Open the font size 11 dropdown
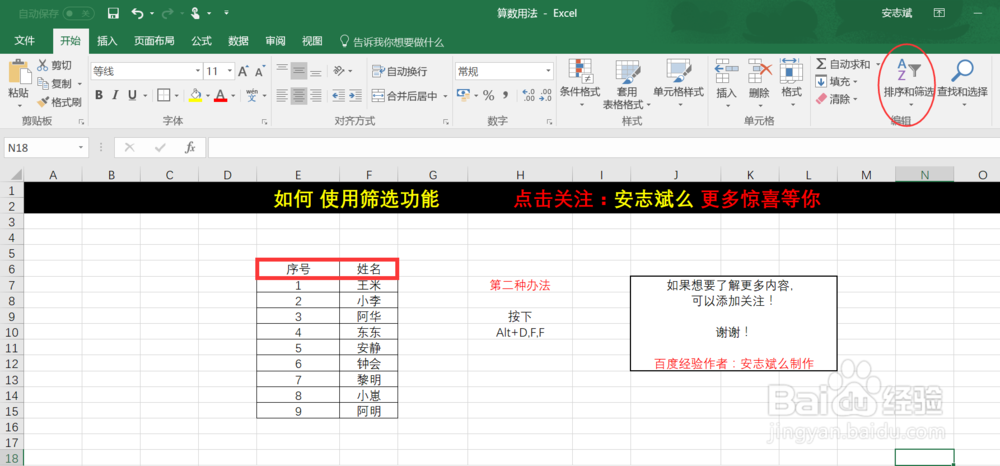 230,71
